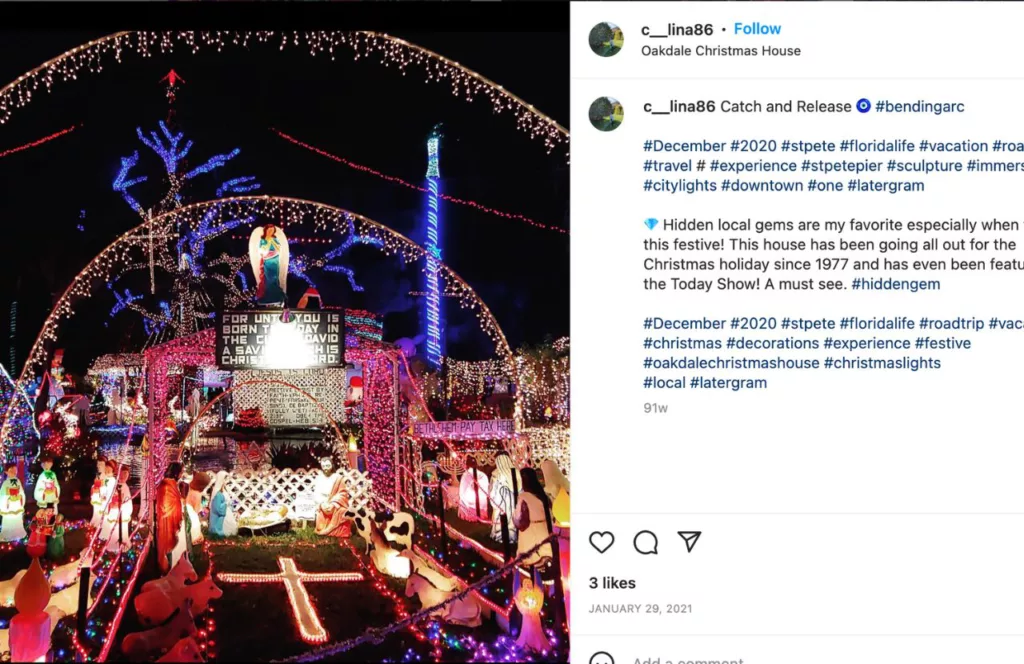Like the post with heart icon
Image resolution: width=1024 pixels, height=664 pixels.
(x=601, y=542)
